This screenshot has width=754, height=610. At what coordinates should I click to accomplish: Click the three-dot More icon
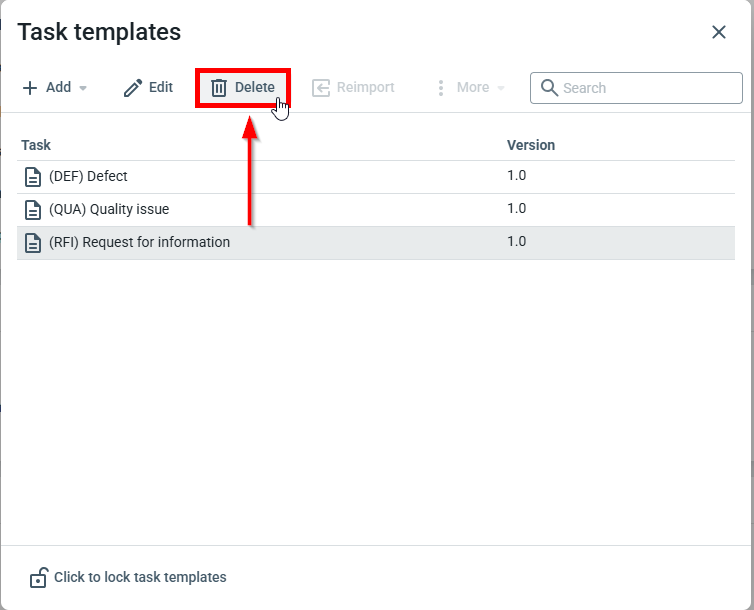[440, 88]
